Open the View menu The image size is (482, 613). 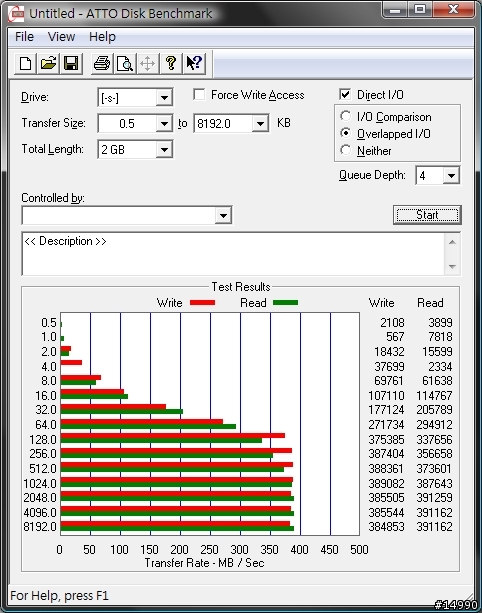pos(61,37)
